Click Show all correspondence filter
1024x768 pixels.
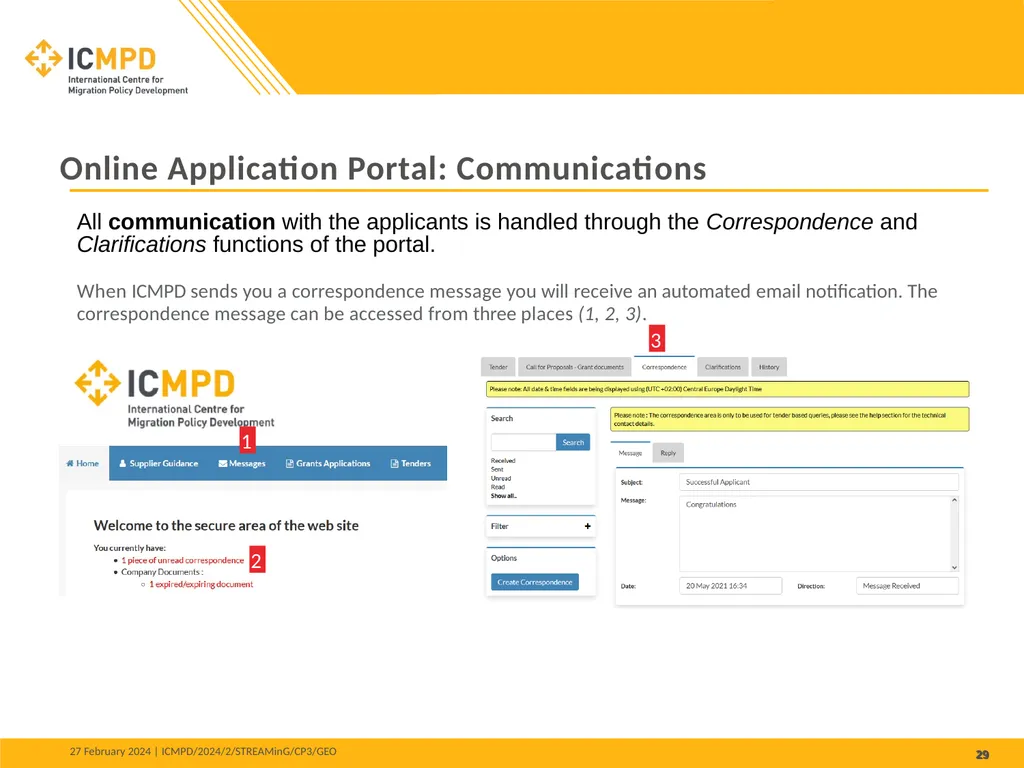tap(504, 496)
